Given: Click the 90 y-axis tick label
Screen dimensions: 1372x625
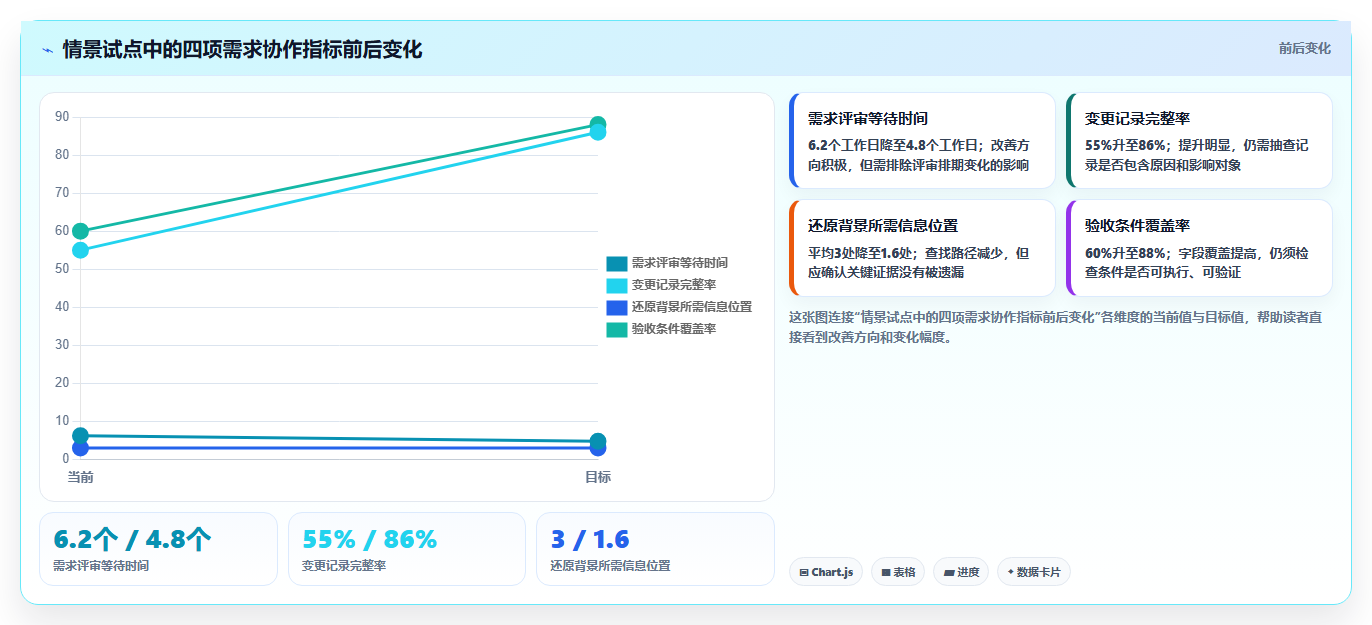Looking at the screenshot, I should coord(62,117).
